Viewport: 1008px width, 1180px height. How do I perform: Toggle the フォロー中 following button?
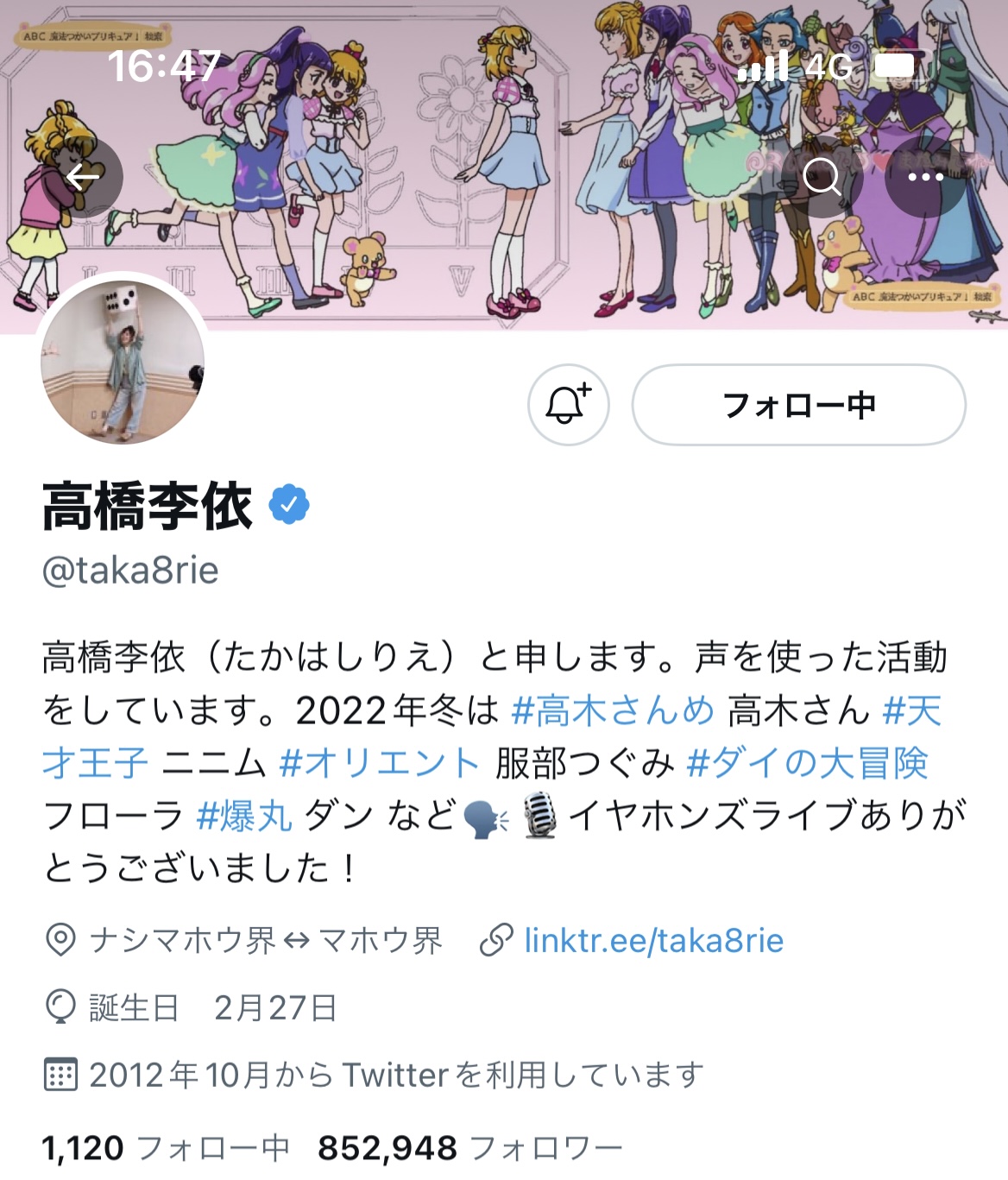point(799,405)
